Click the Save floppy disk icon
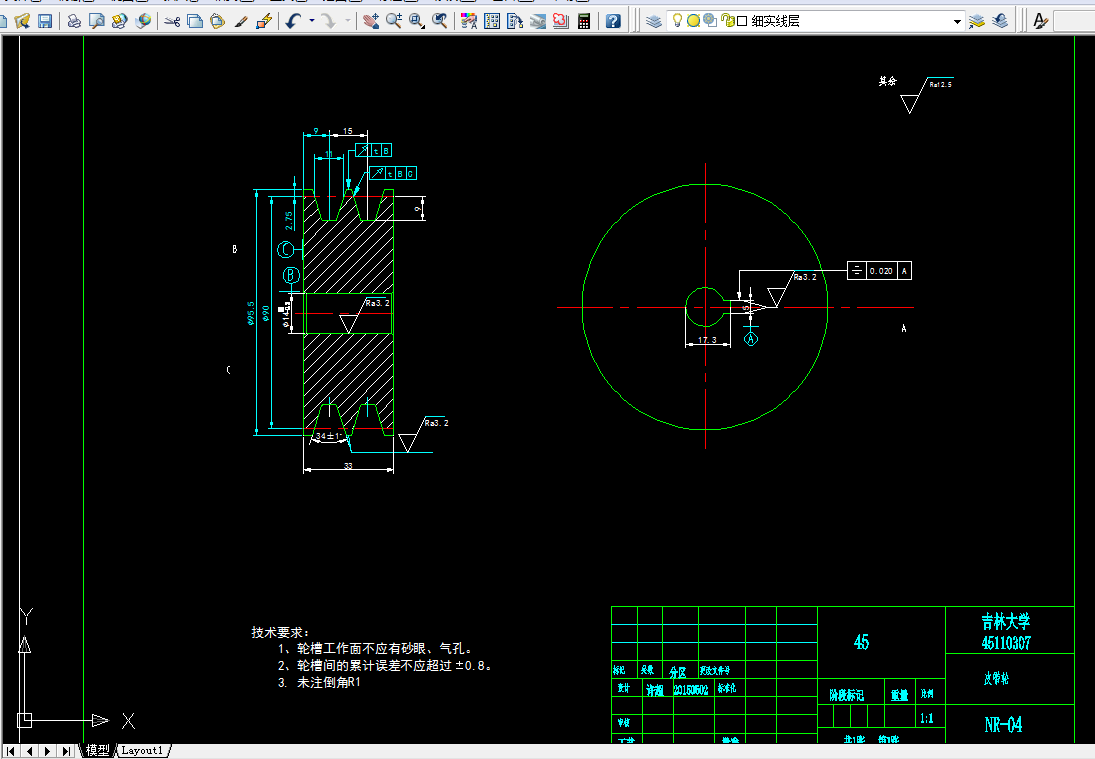Image resolution: width=1095 pixels, height=759 pixels. click(x=45, y=20)
